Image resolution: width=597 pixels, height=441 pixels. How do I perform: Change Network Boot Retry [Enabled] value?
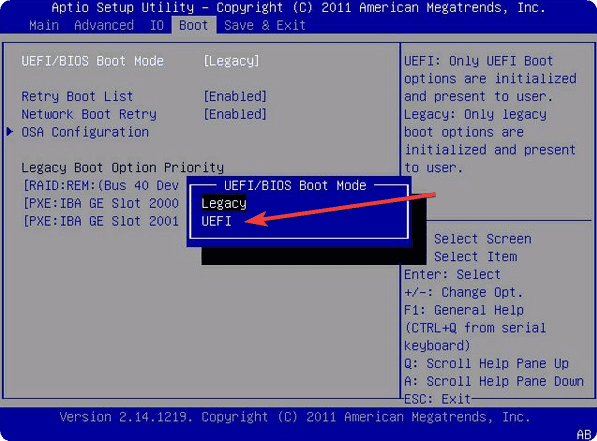point(235,114)
